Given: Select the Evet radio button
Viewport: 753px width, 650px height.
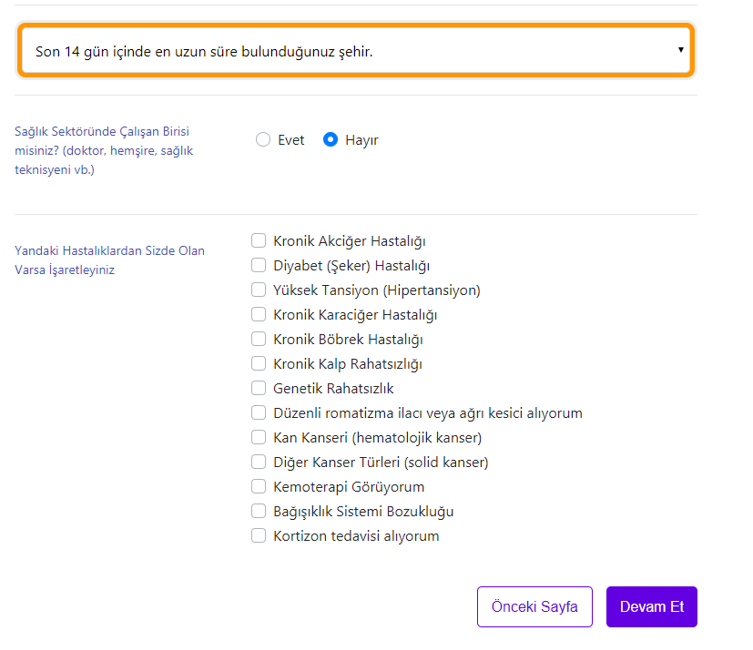Looking at the screenshot, I should point(263,140).
